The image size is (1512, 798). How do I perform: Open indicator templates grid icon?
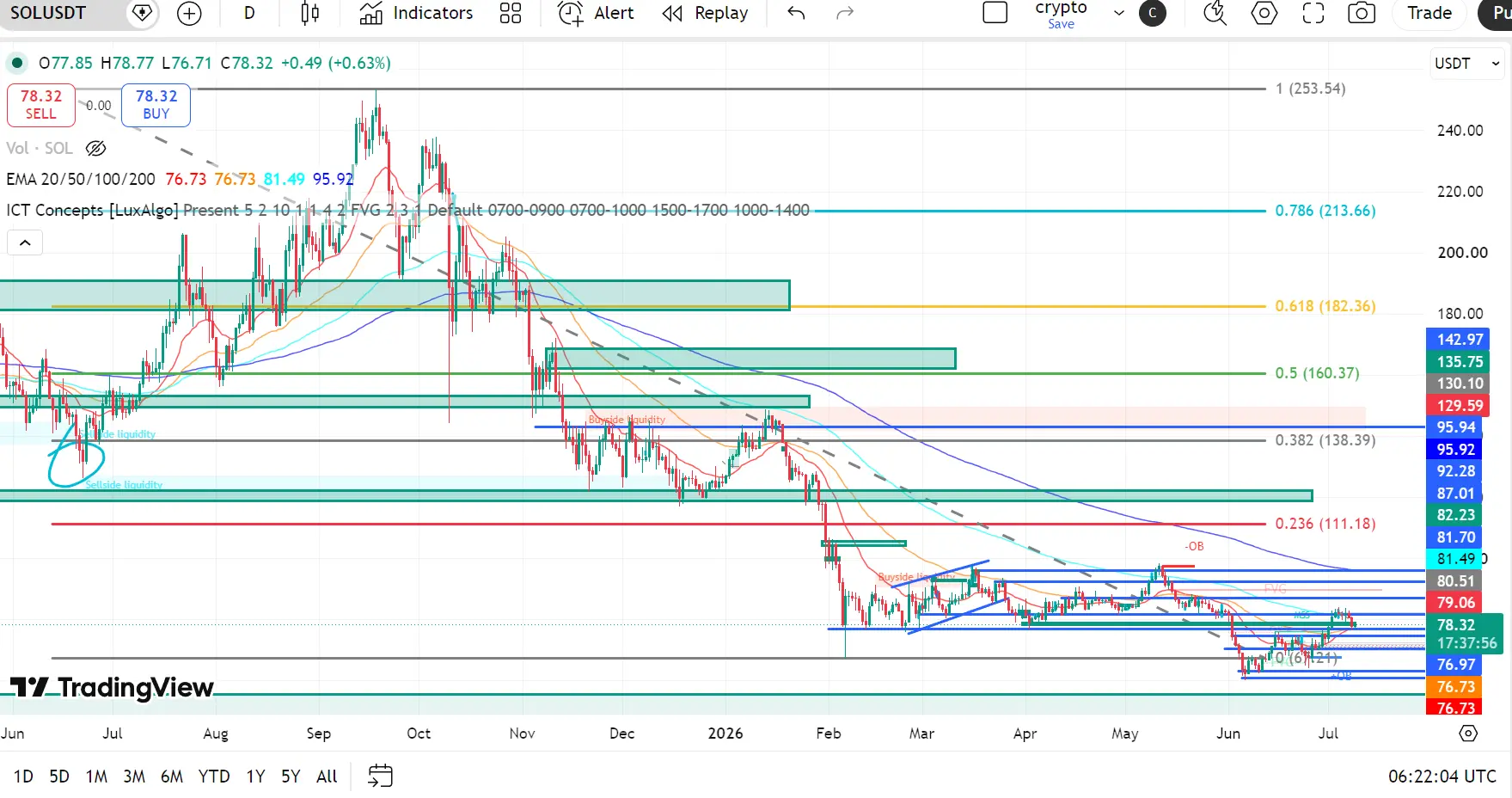(511, 13)
